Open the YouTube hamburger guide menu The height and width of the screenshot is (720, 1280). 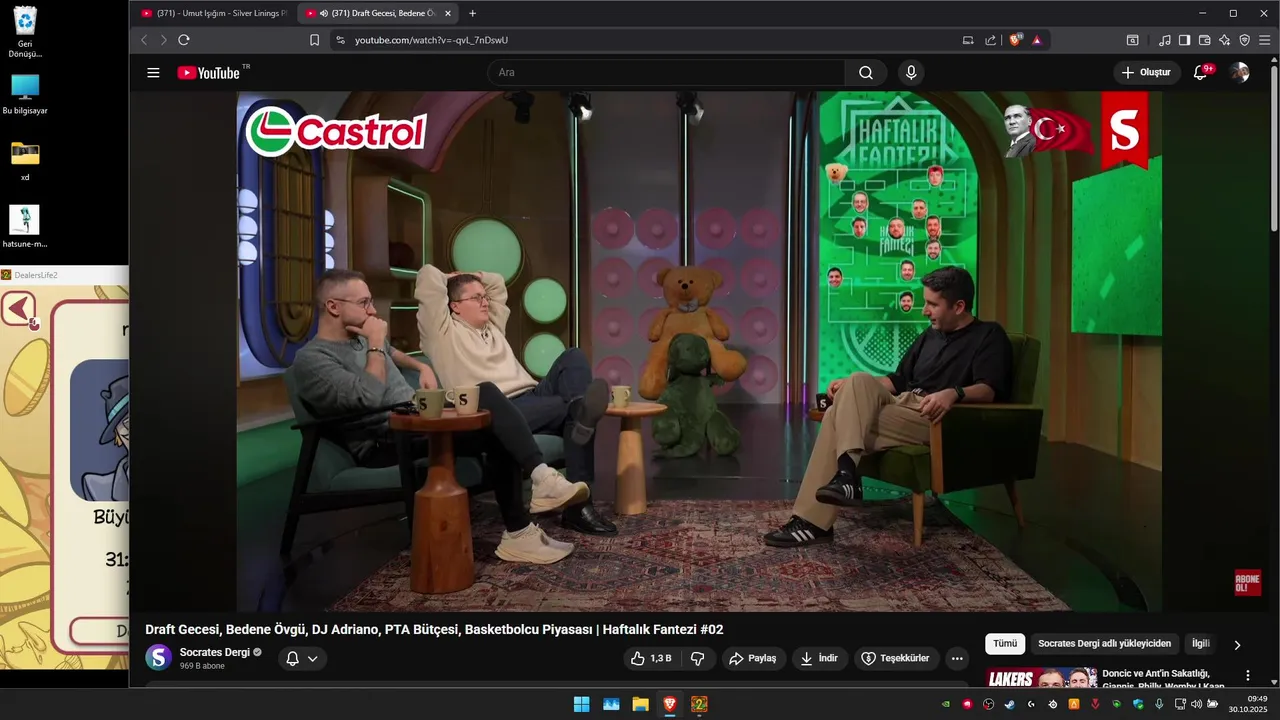coord(153,72)
